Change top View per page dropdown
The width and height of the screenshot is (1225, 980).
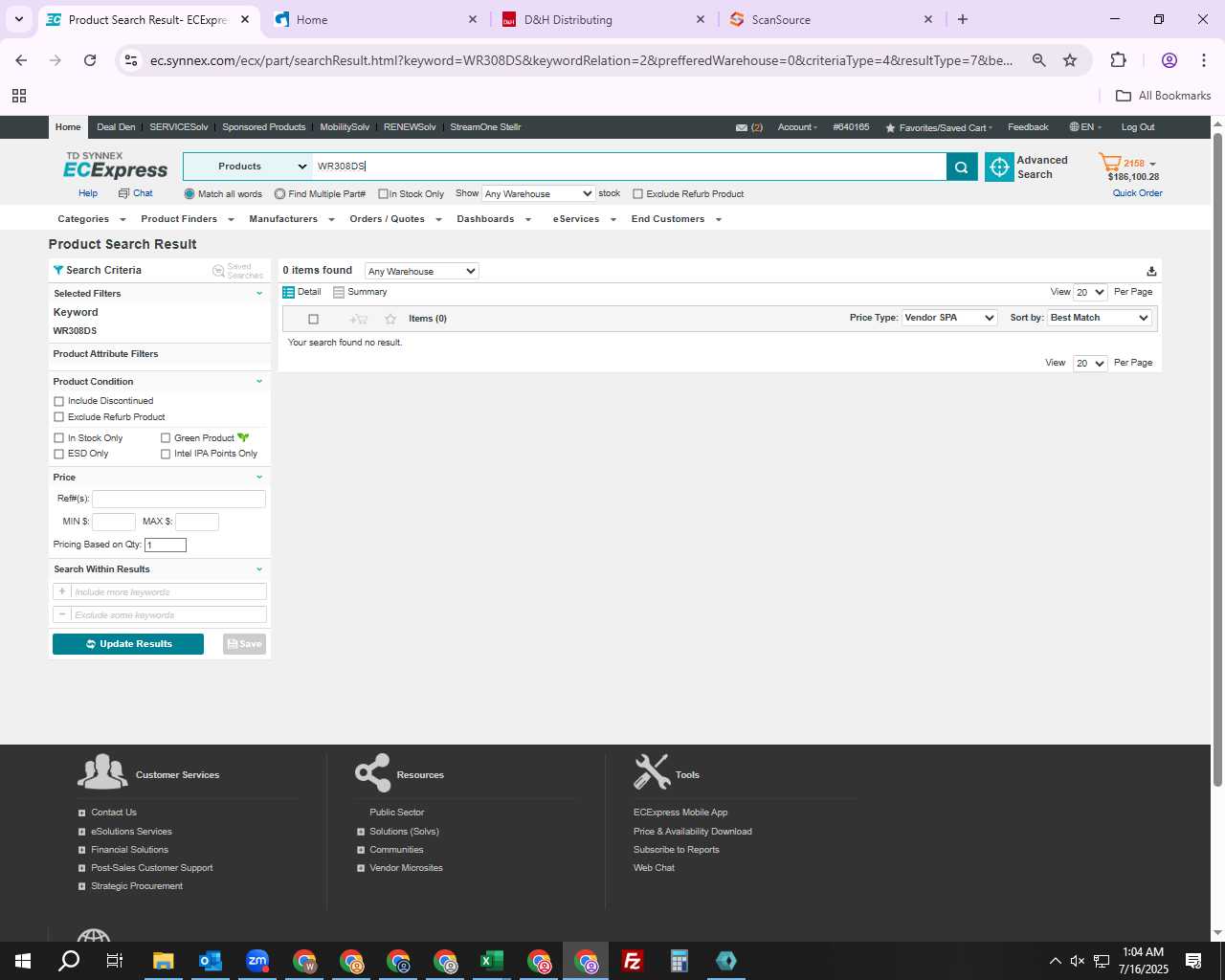point(1090,293)
